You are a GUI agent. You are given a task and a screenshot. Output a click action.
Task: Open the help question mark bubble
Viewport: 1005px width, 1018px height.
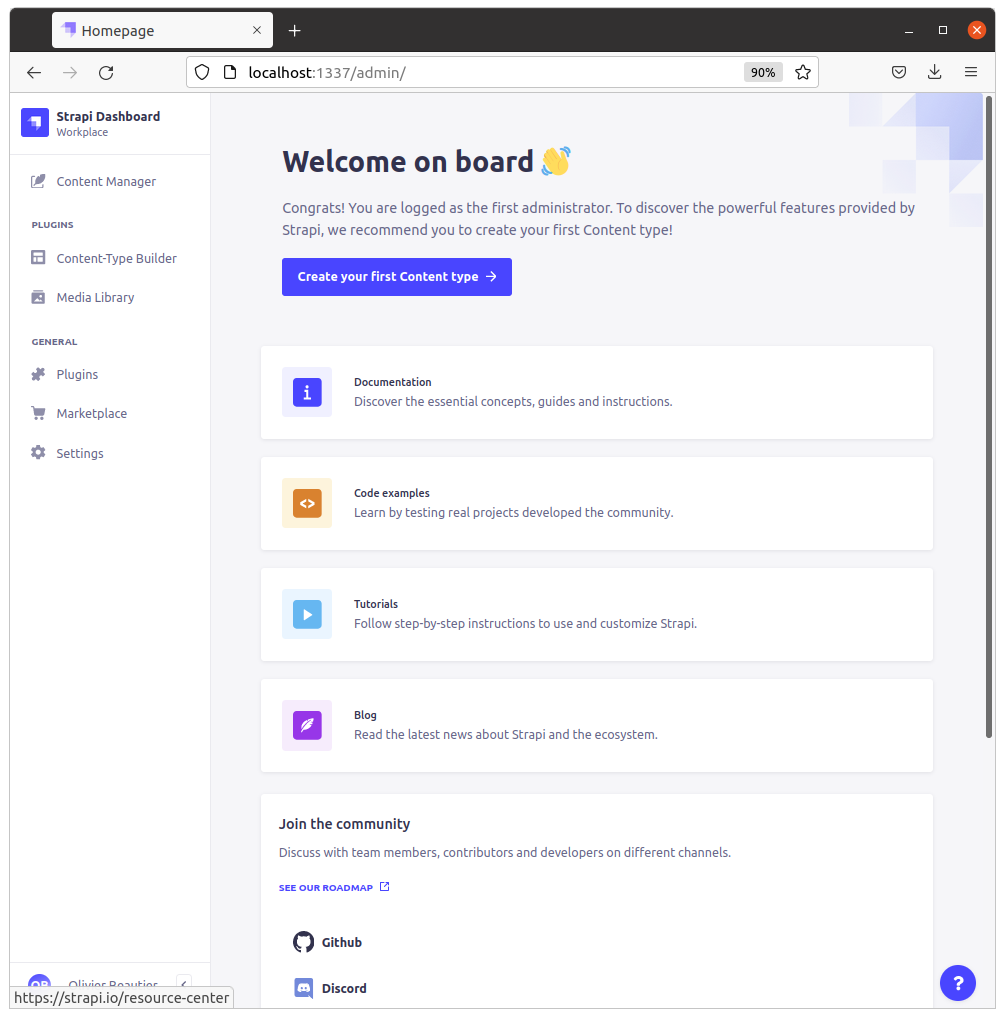click(x=957, y=983)
